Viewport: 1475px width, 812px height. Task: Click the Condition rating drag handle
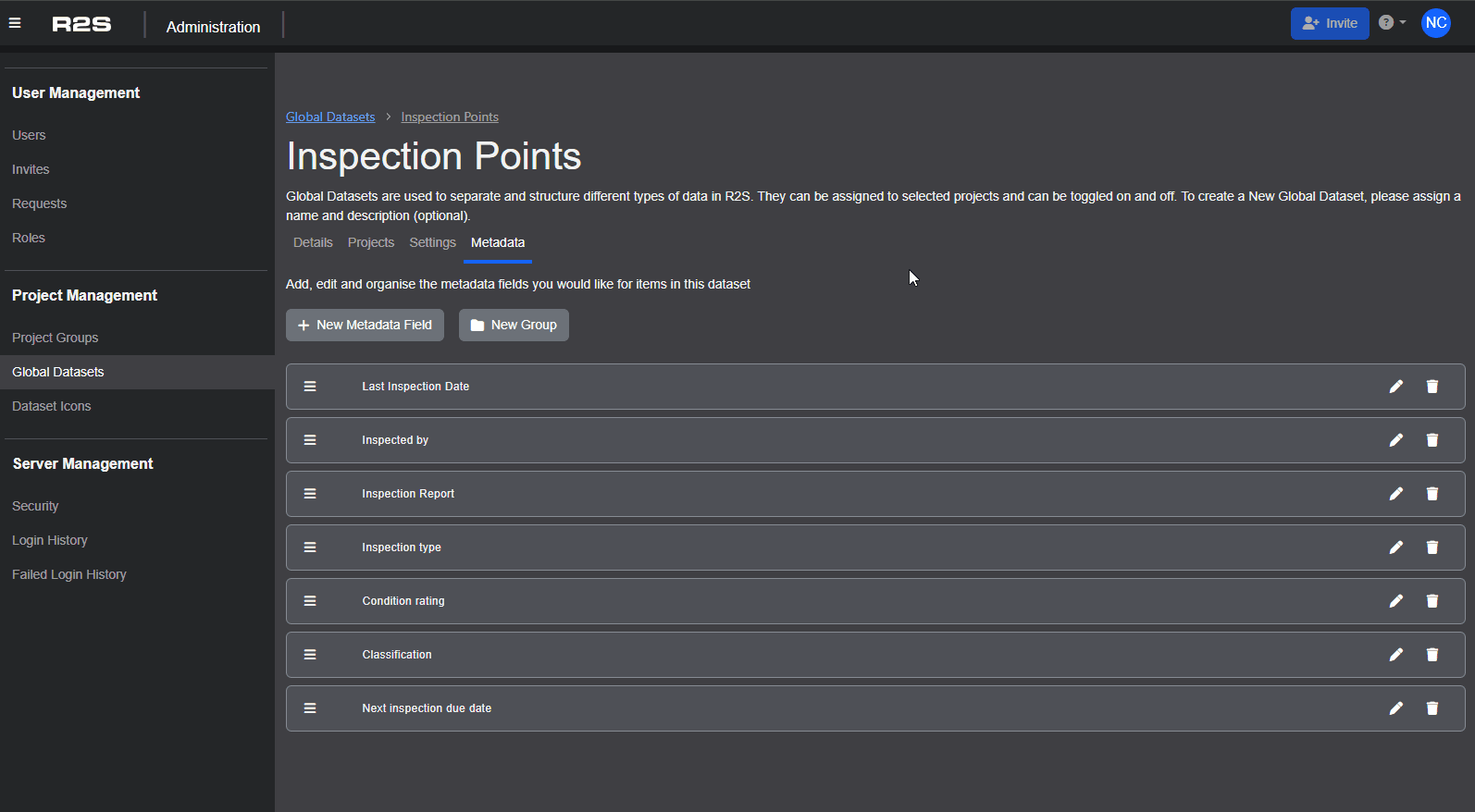tap(310, 601)
